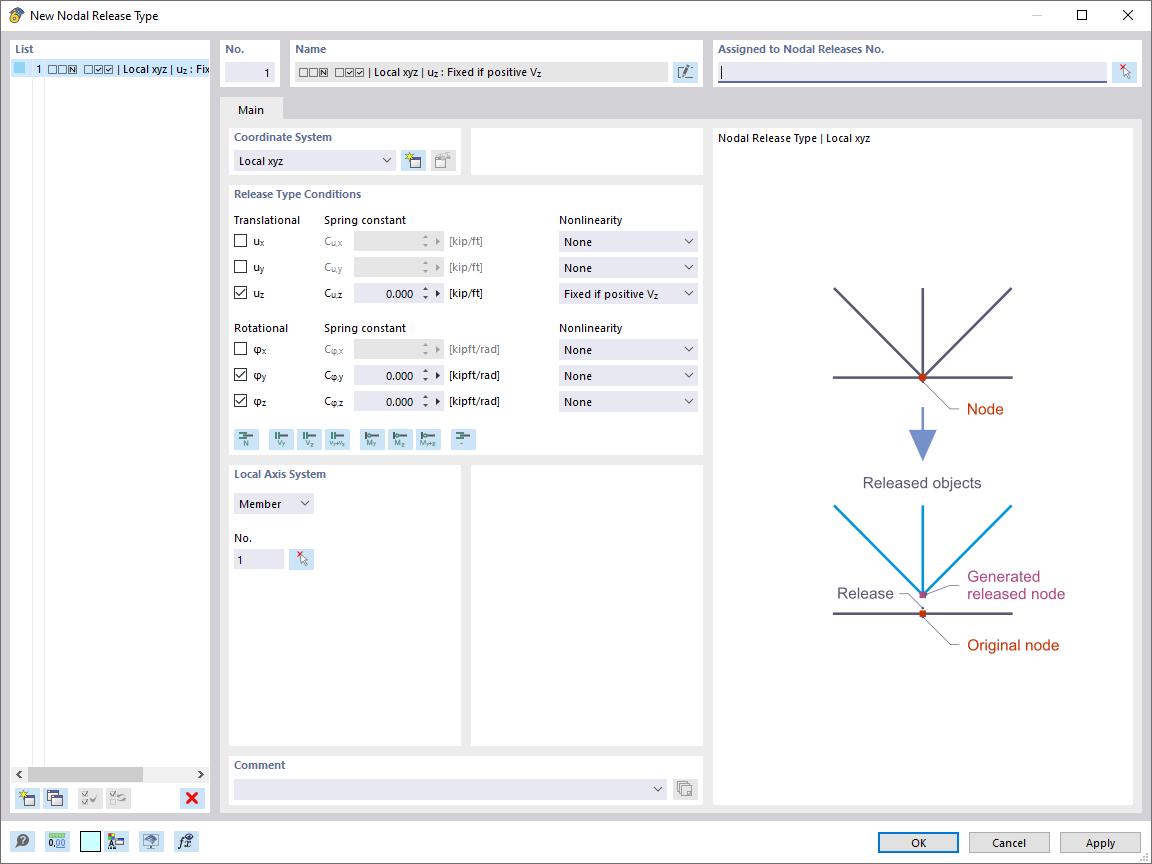The height and width of the screenshot is (864, 1152).
Task: Copy the selected nodal release type
Action: [55, 798]
